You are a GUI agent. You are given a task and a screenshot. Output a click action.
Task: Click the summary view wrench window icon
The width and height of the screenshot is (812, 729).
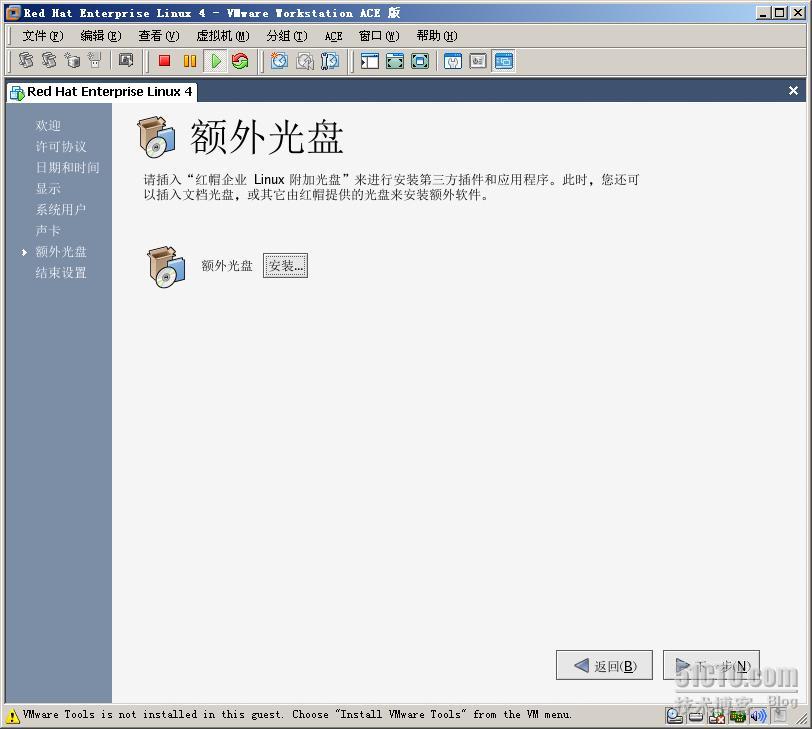coord(453,61)
